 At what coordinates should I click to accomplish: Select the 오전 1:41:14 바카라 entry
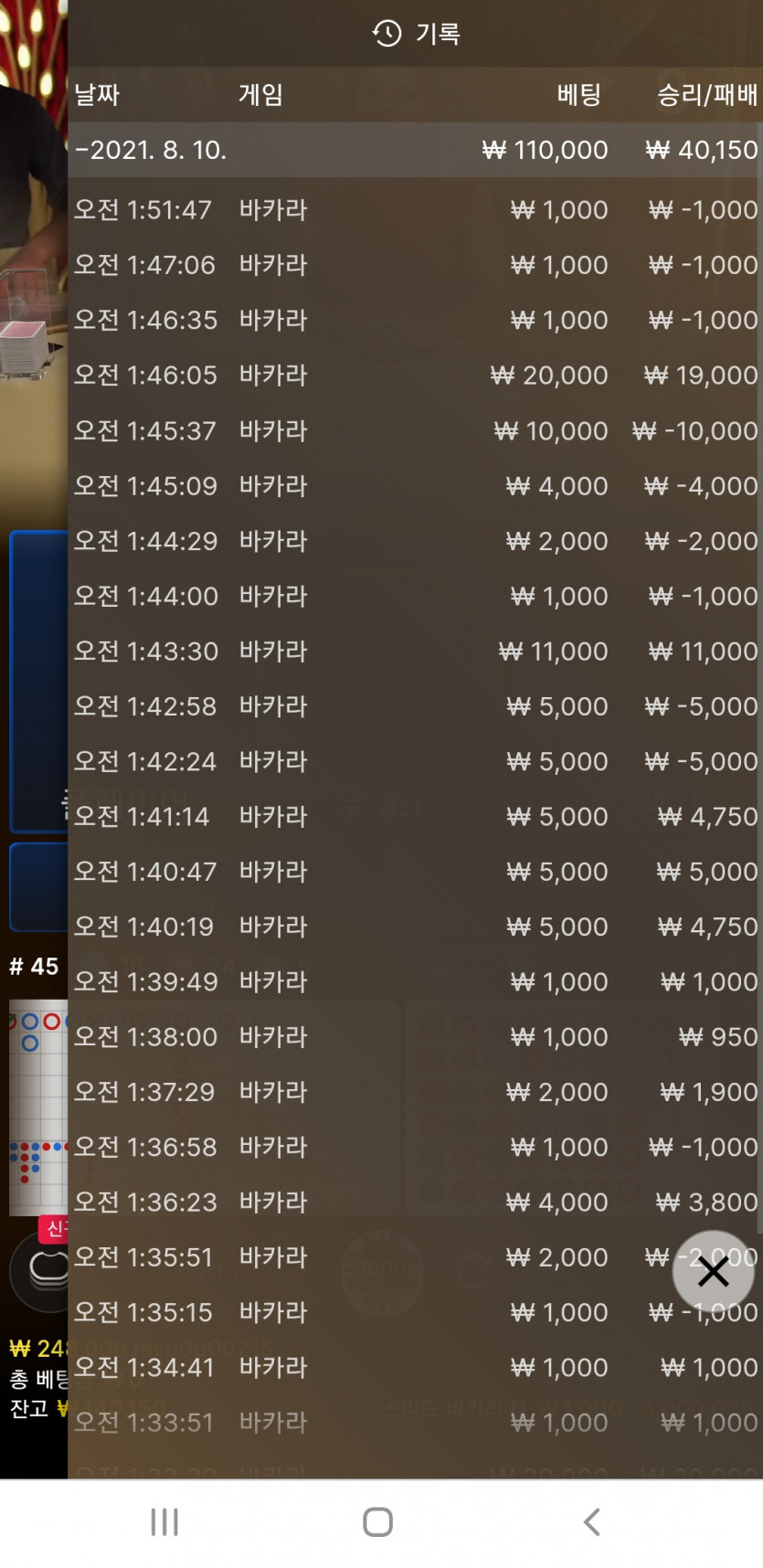point(415,817)
